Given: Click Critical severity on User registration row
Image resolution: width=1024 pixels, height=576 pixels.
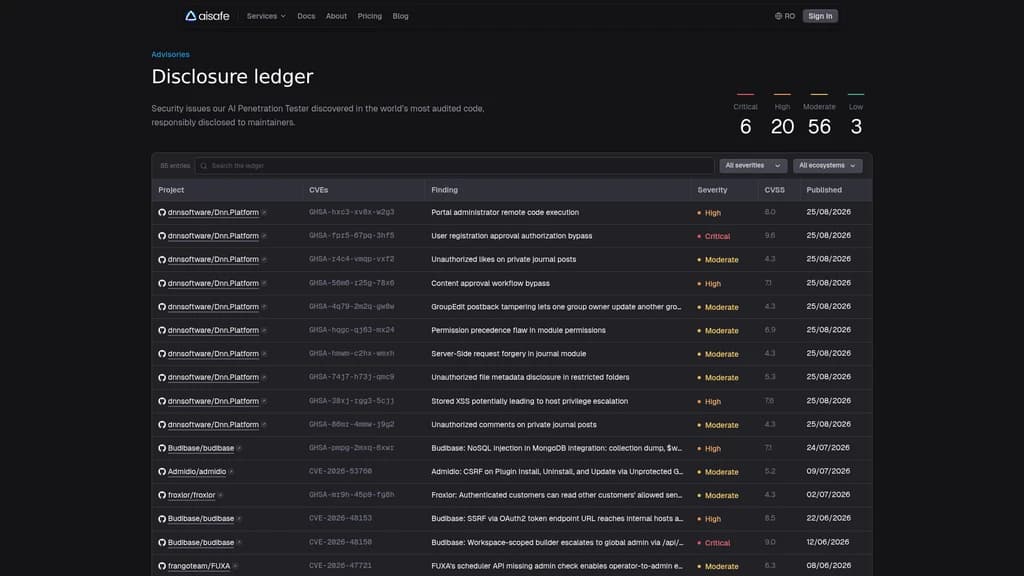Looking at the screenshot, I should (714, 236).
